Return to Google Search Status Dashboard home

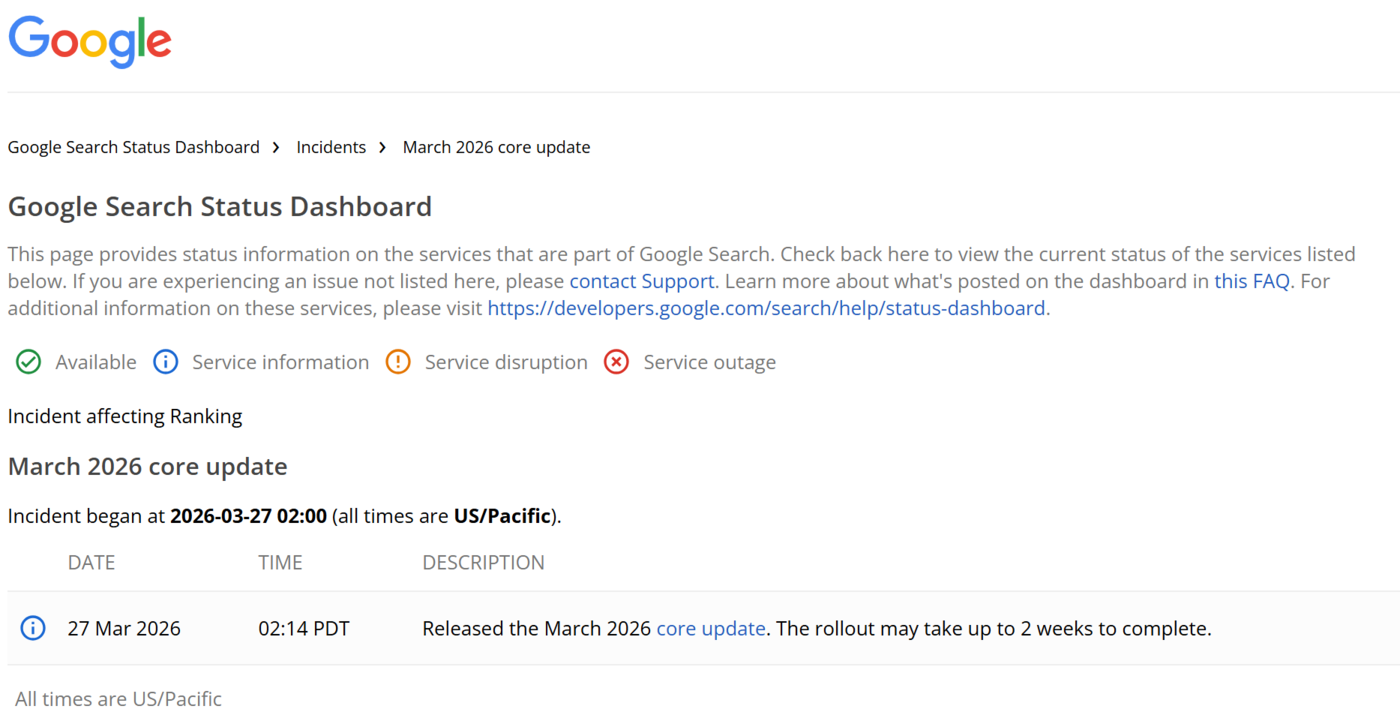(x=133, y=146)
